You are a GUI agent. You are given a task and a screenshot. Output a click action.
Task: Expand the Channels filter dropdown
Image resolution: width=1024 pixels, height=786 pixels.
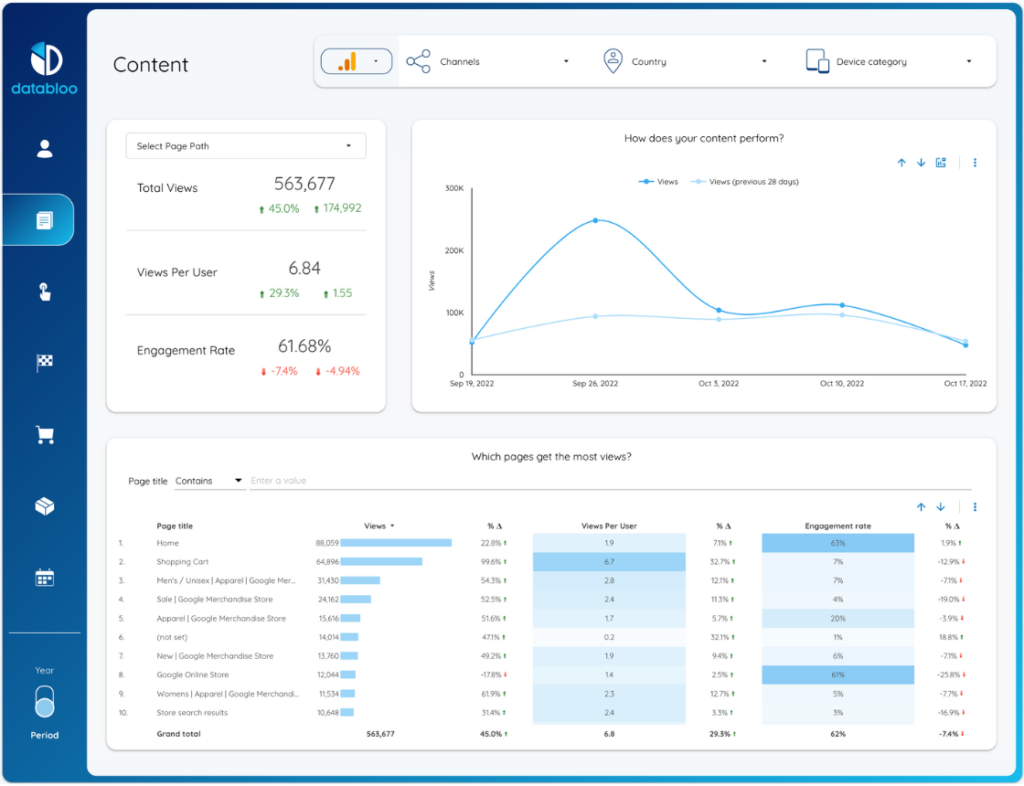[x=566, y=61]
